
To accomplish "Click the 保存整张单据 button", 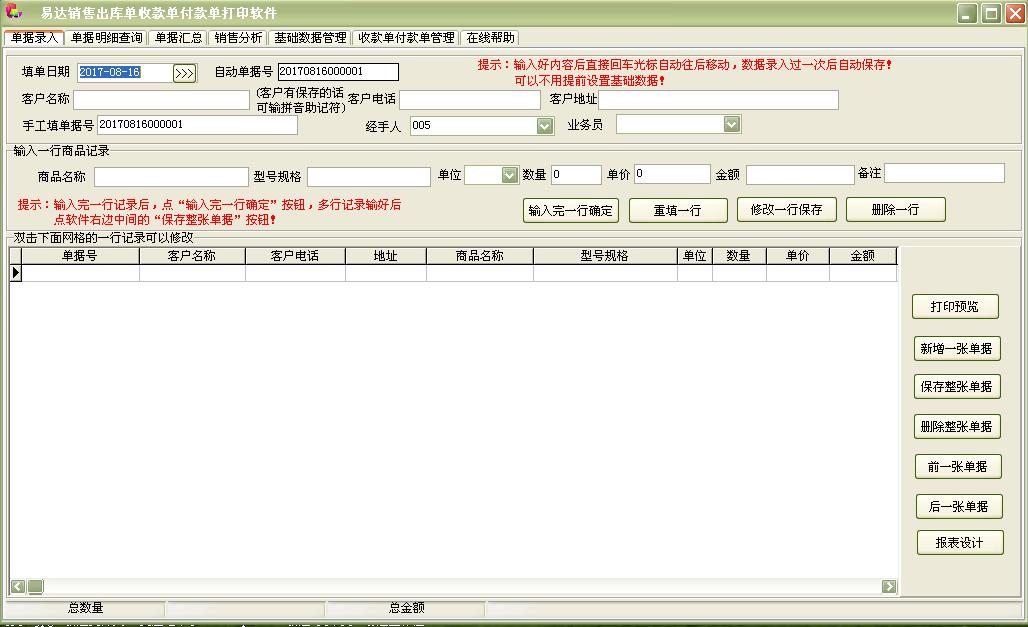I will 957,387.
